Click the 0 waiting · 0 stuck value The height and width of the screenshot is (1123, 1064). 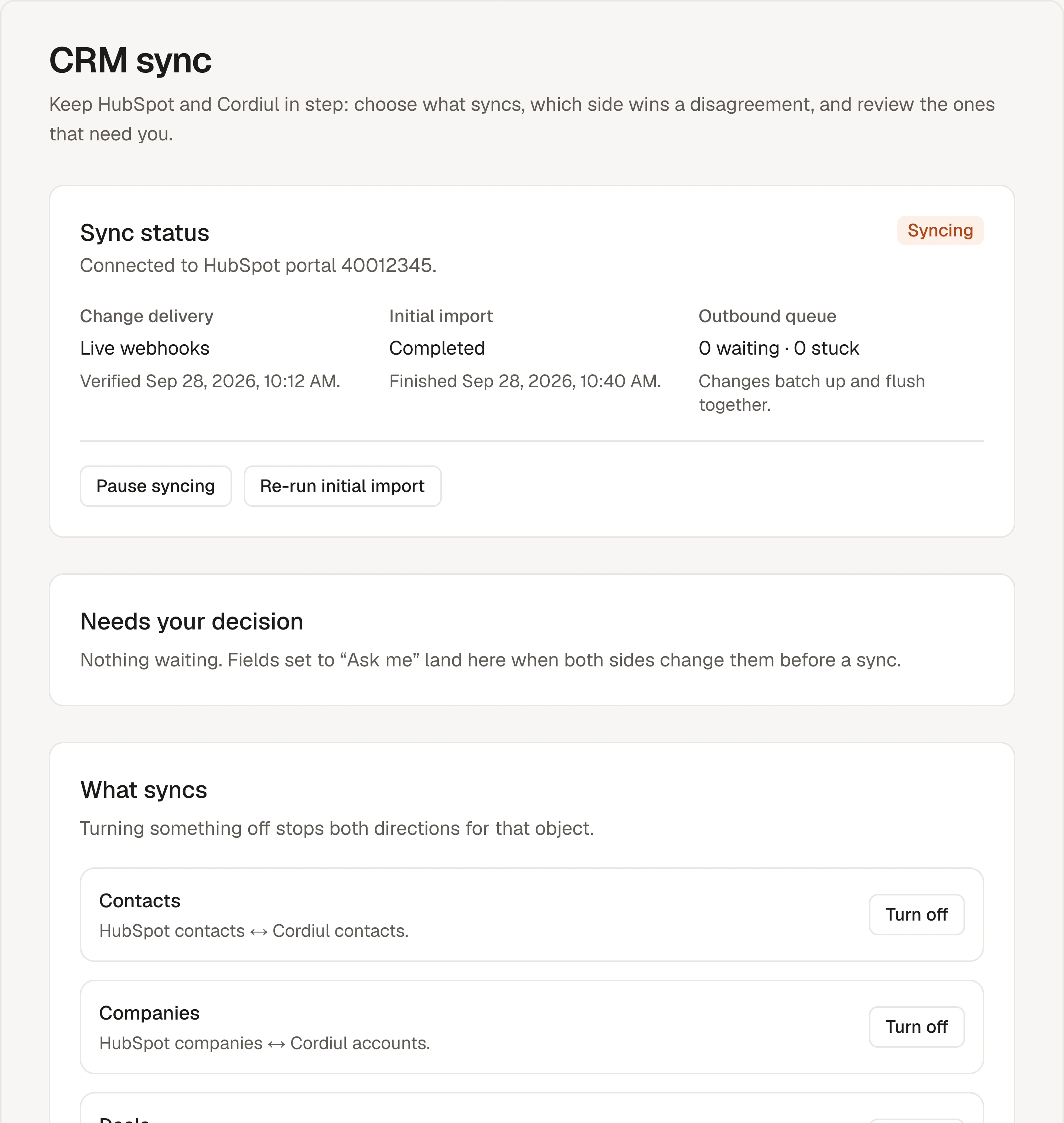[x=779, y=348]
